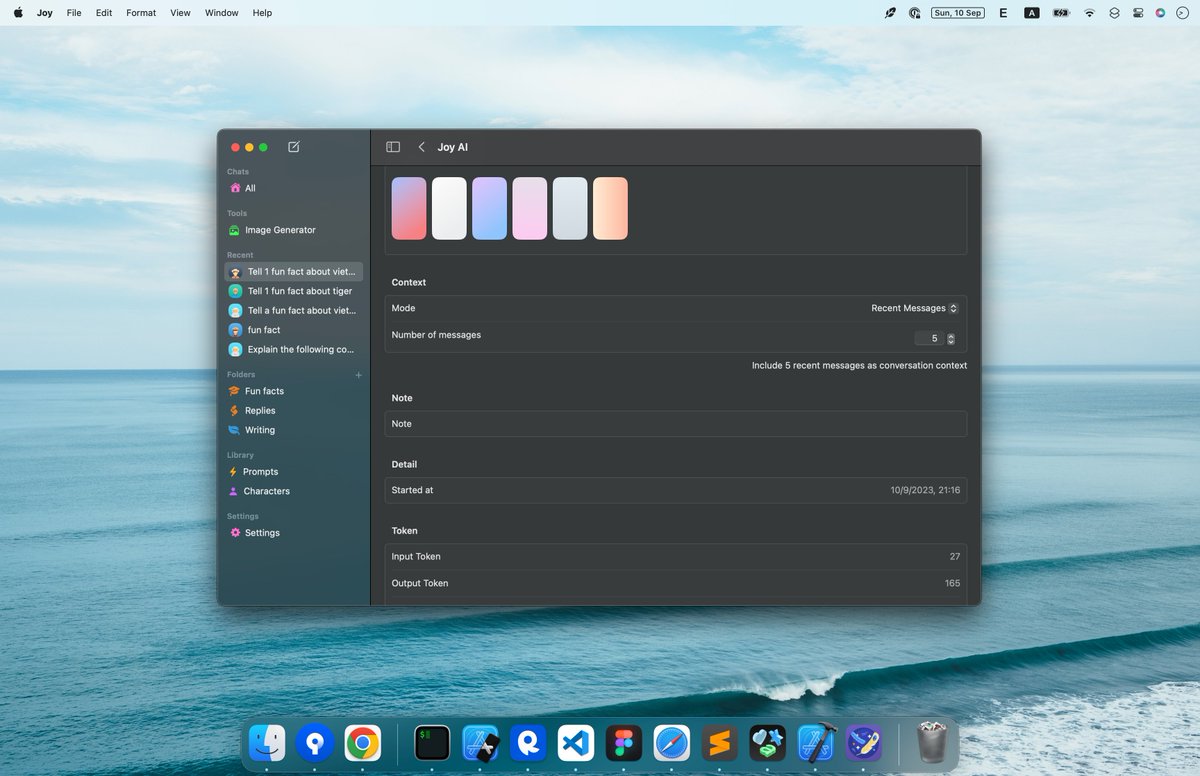Open Xcode from the dock
This screenshot has width=1200, height=776.
(x=816, y=743)
